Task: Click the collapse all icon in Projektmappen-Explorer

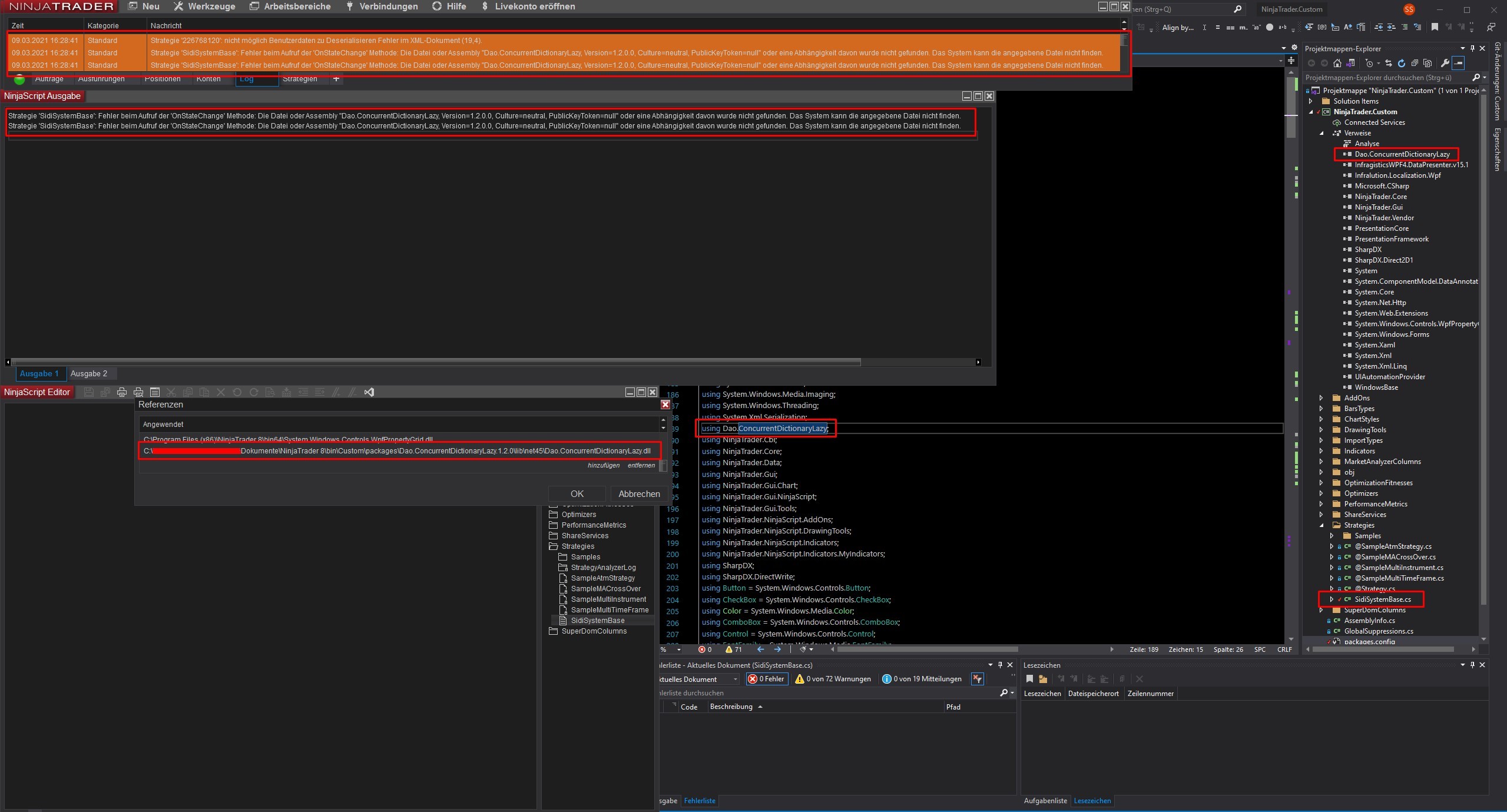Action: tap(1415, 63)
